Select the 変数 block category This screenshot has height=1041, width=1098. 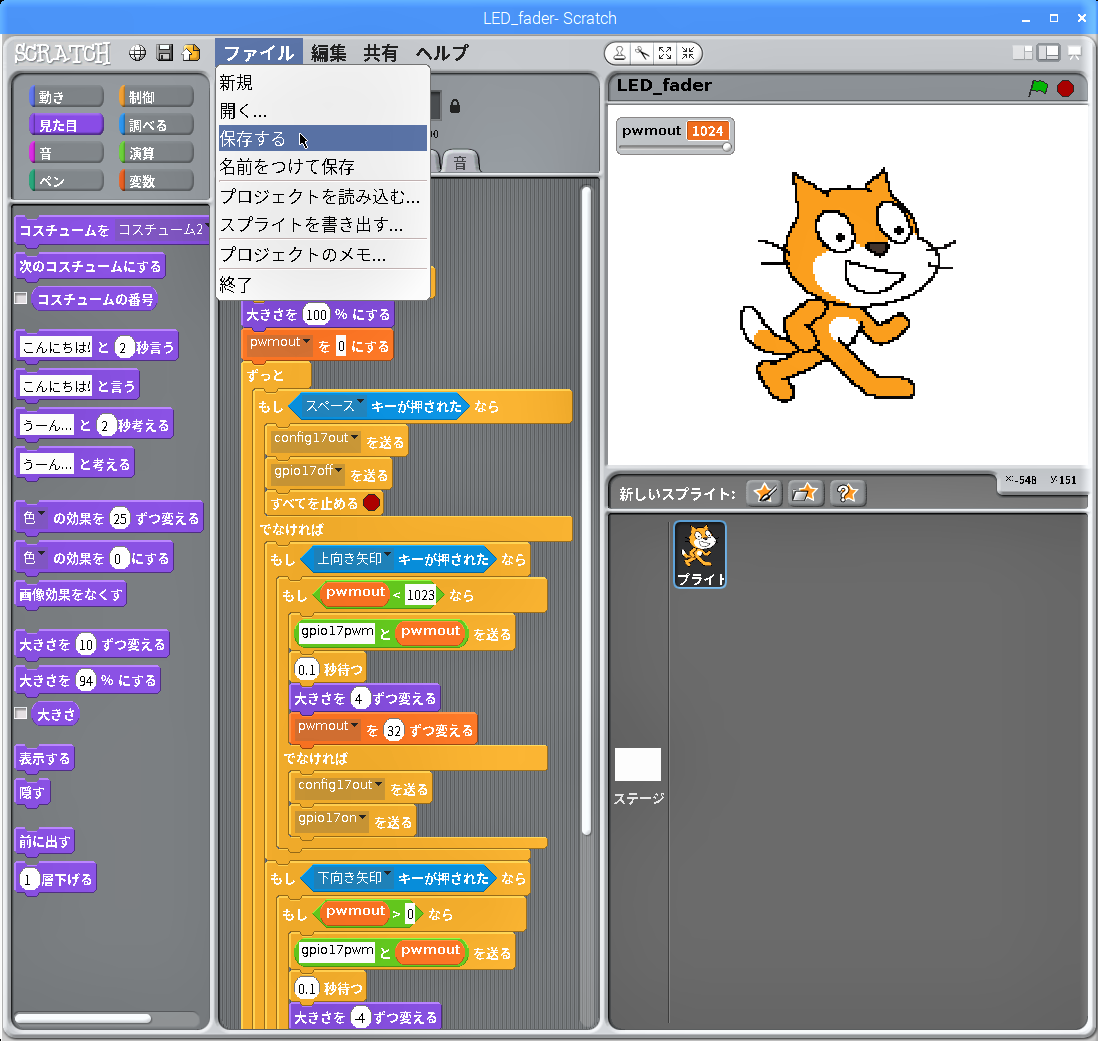pyautogui.click(x=156, y=181)
